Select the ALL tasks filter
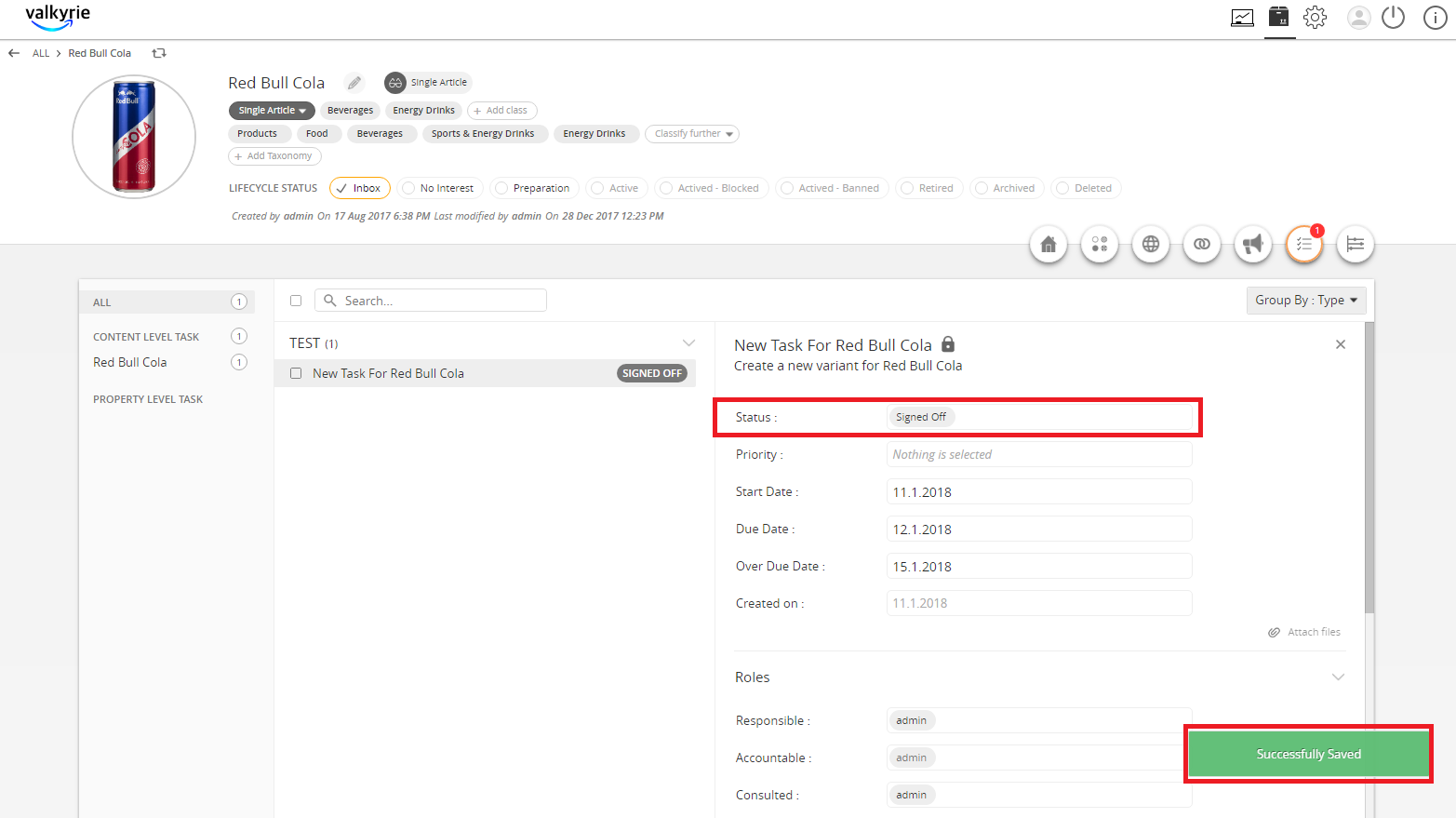Screen dimensions: 1456x818 (167, 302)
